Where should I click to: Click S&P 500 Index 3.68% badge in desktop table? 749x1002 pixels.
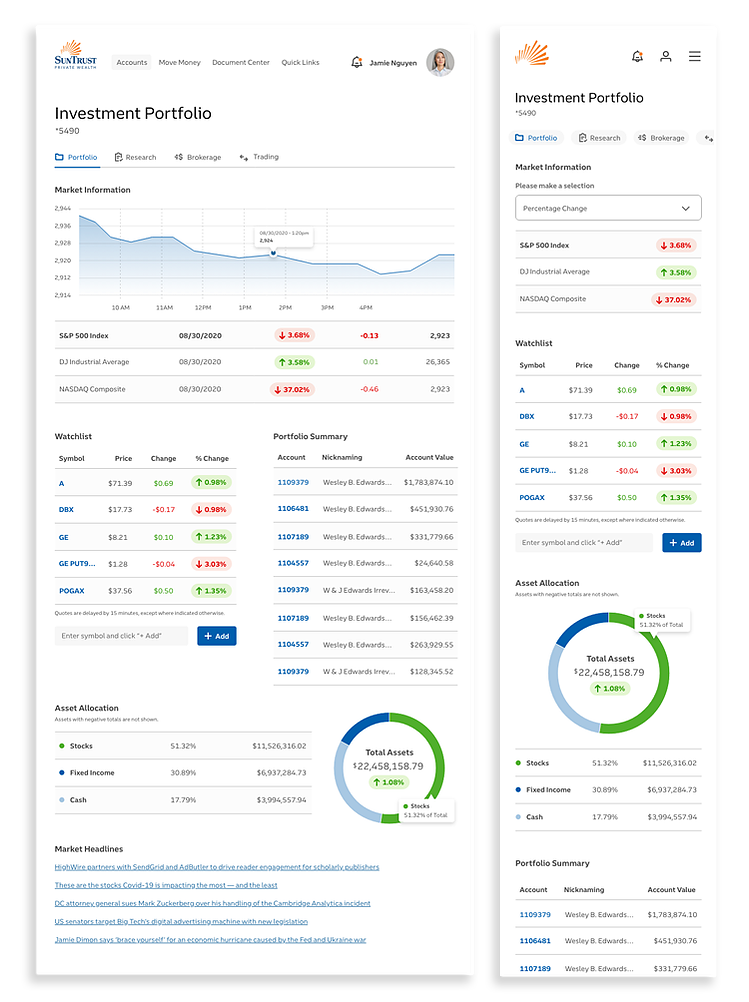tap(295, 335)
